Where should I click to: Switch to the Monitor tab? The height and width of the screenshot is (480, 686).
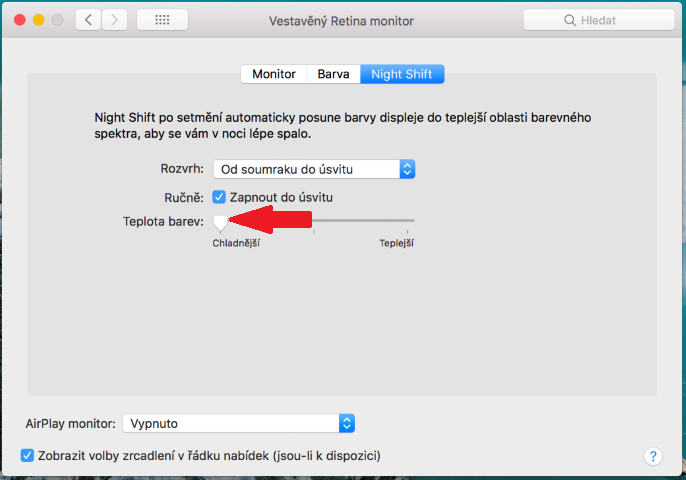[x=274, y=74]
